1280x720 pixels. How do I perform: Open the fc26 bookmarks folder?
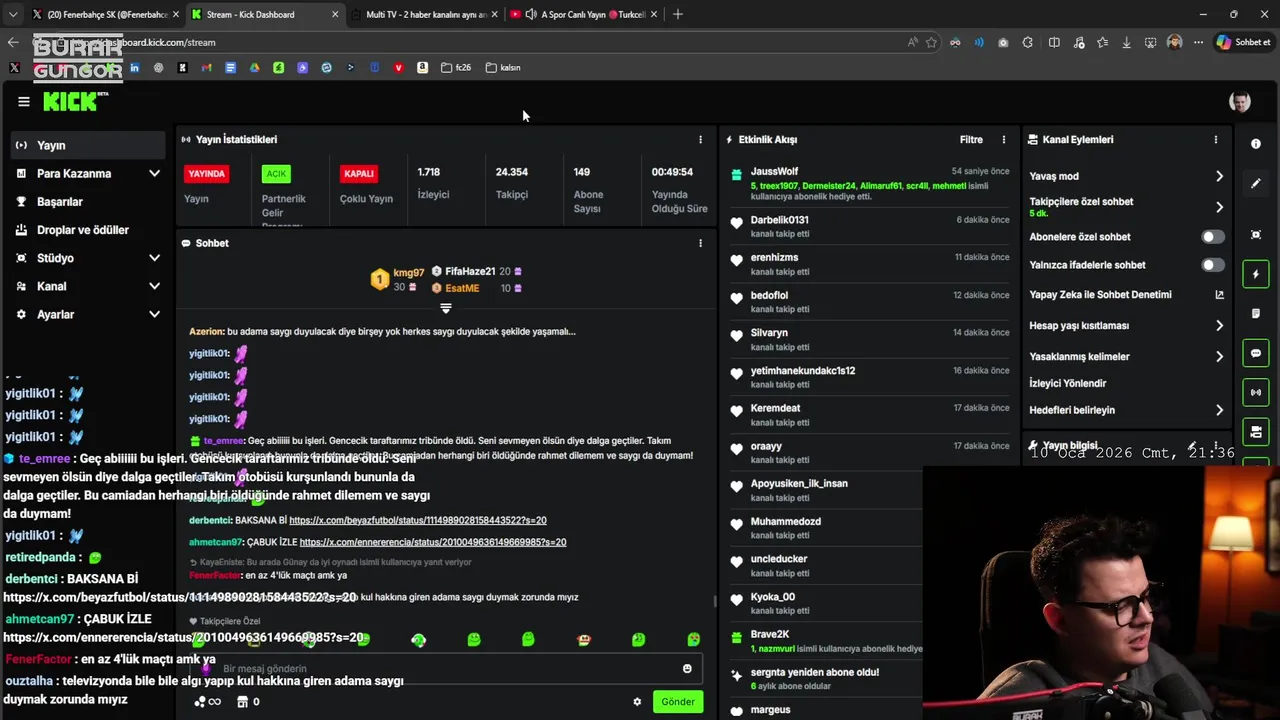(x=456, y=68)
